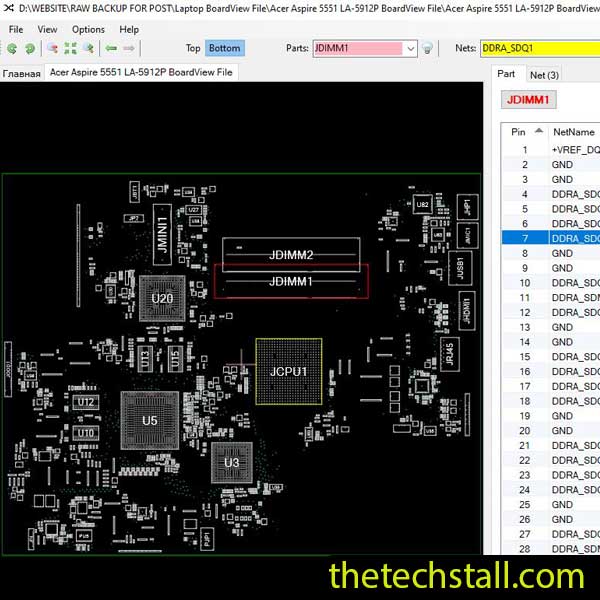Click the fit-to-window green arrows icon
The height and width of the screenshot is (600, 600).
(70, 48)
